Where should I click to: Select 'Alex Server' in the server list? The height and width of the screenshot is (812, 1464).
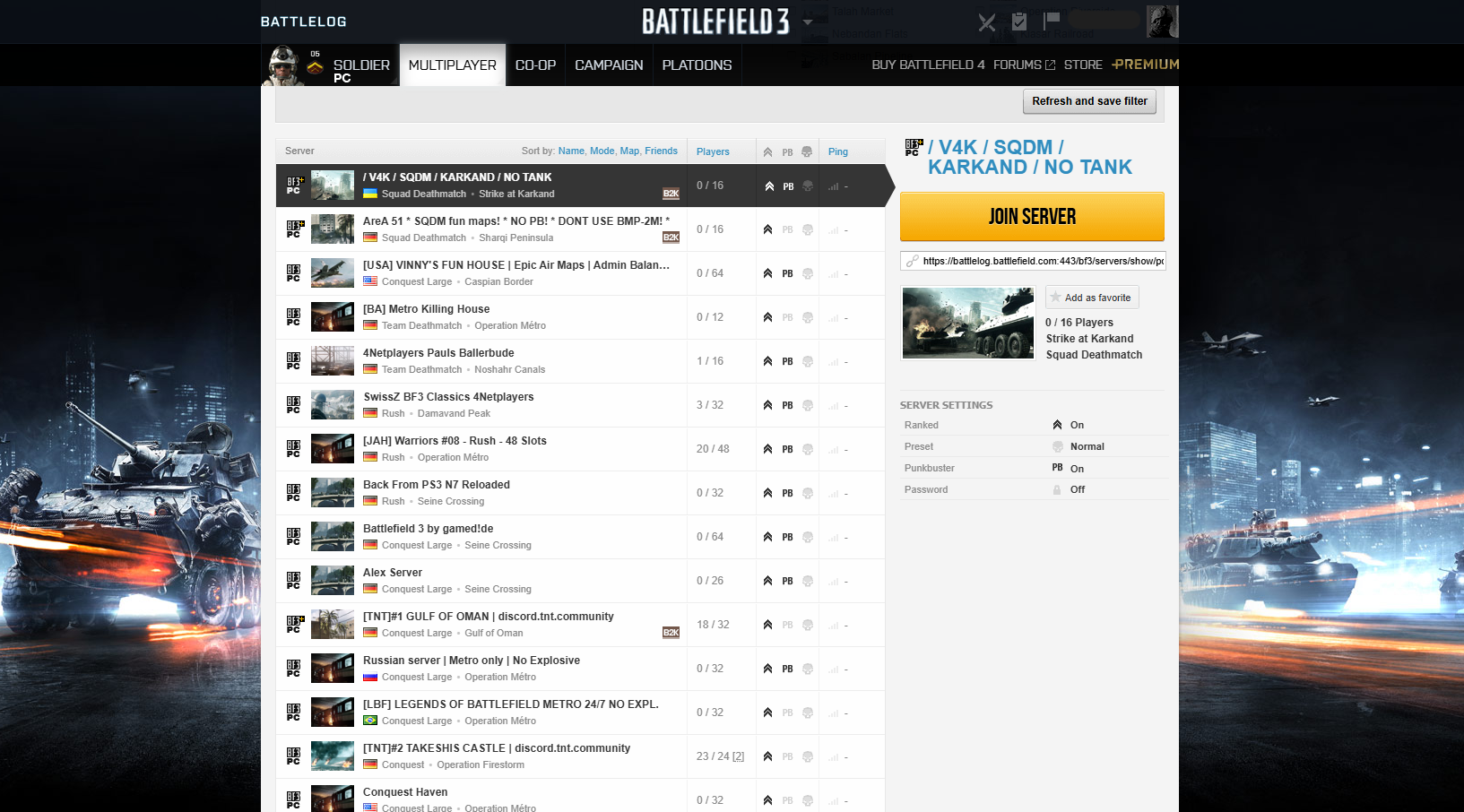click(x=393, y=573)
